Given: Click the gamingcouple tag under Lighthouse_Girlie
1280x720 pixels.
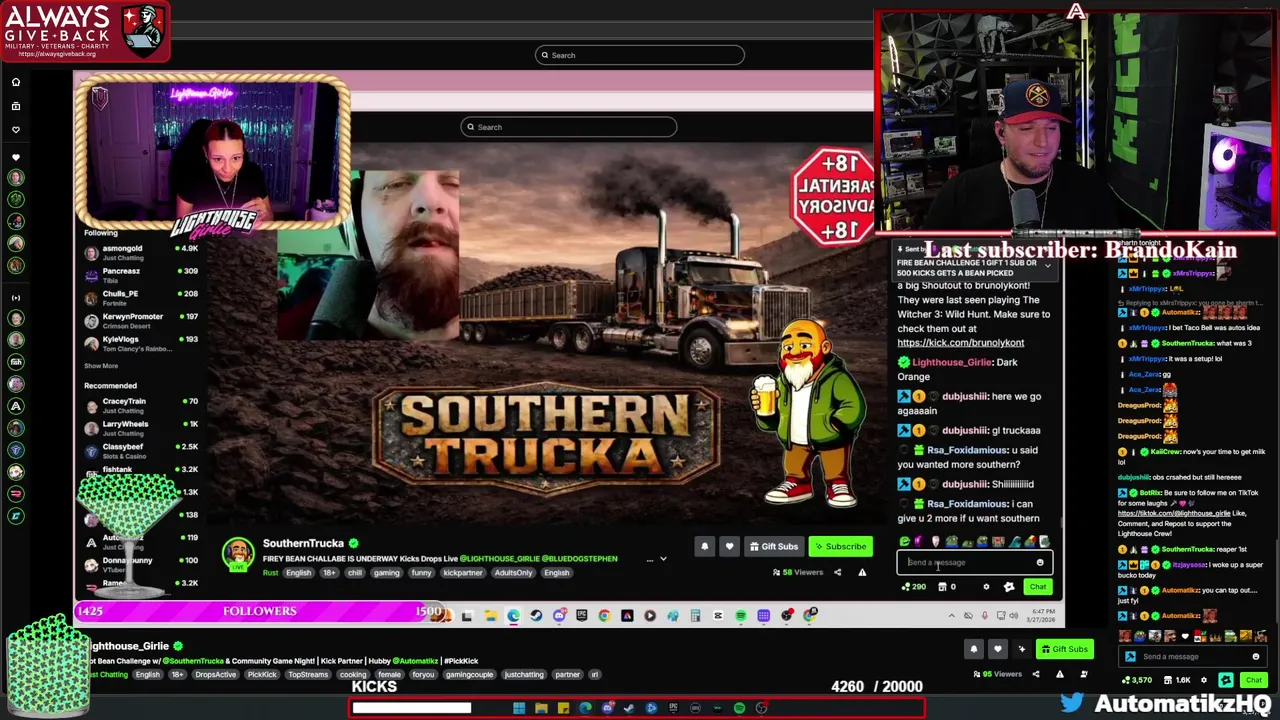Looking at the screenshot, I should [x=468, y=675].
